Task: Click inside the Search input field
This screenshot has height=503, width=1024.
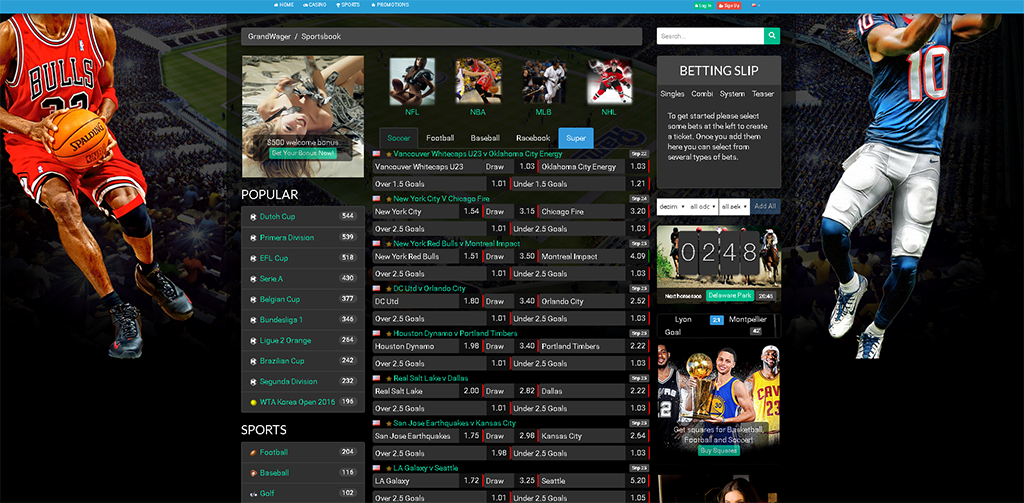Action: pos(711,36)
